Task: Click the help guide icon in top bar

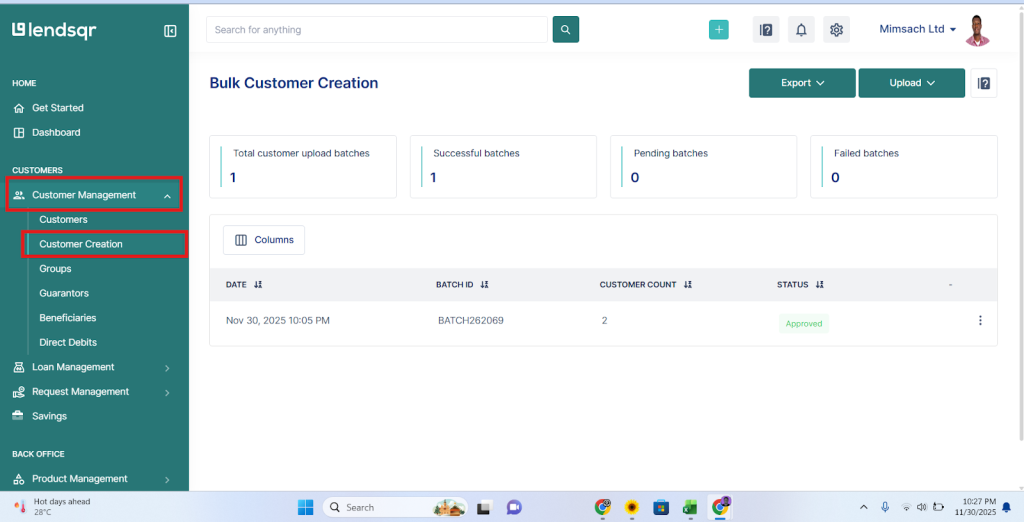Action: click(x=766, y=30)
